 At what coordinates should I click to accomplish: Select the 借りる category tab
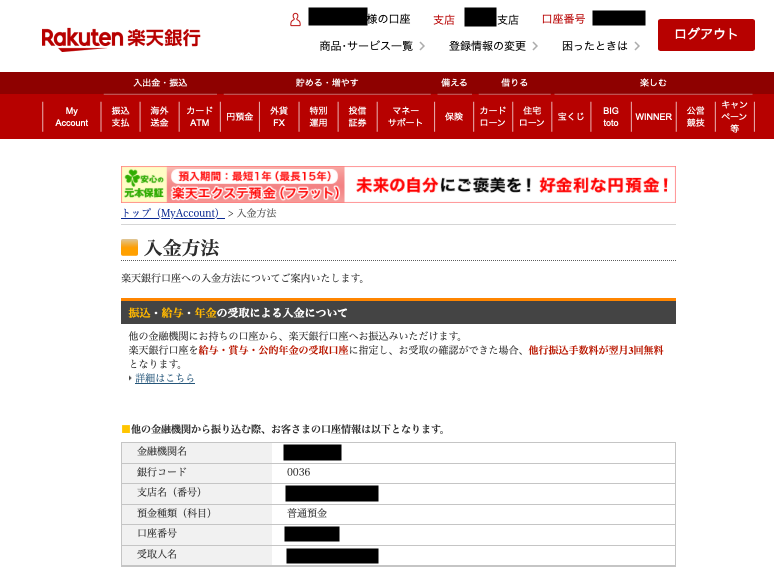click(x=514, y=83)
